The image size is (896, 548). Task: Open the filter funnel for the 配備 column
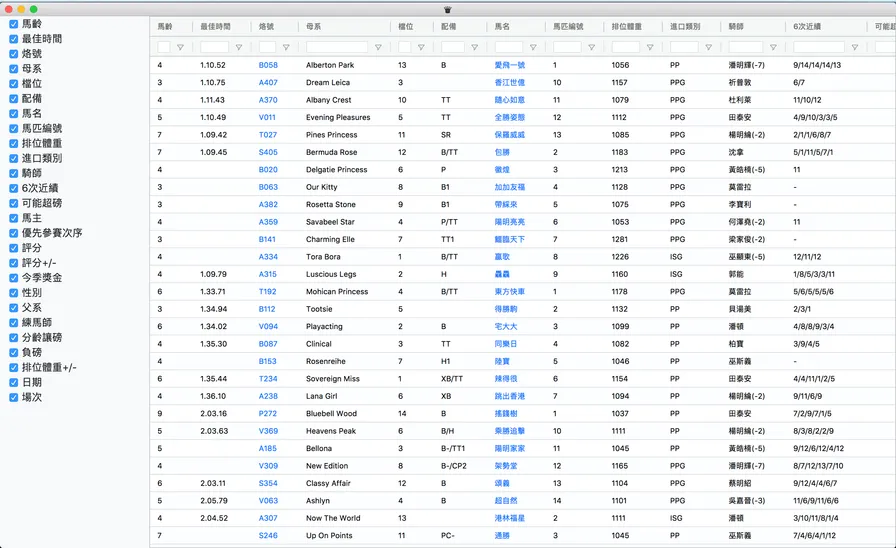point(474,47)
